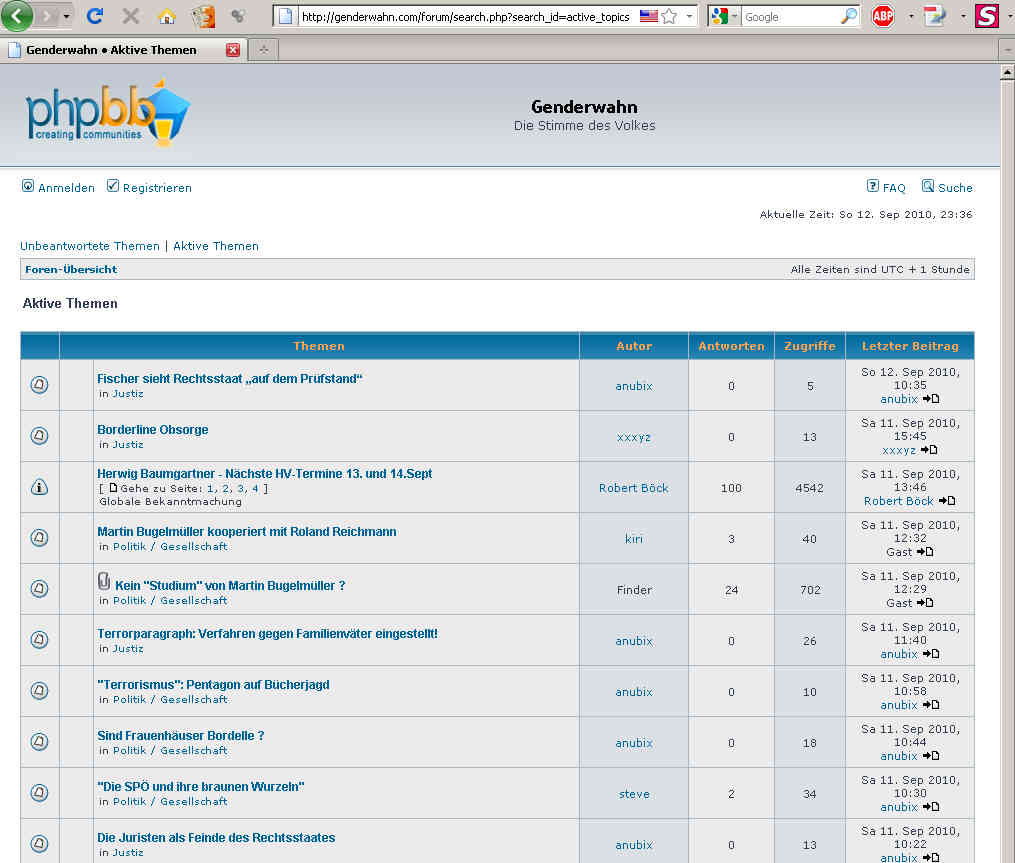Open the URL bar history dropdown arrow
Image resolution: width=1015 pixels, height=863 pixels.
pos(689,17)
